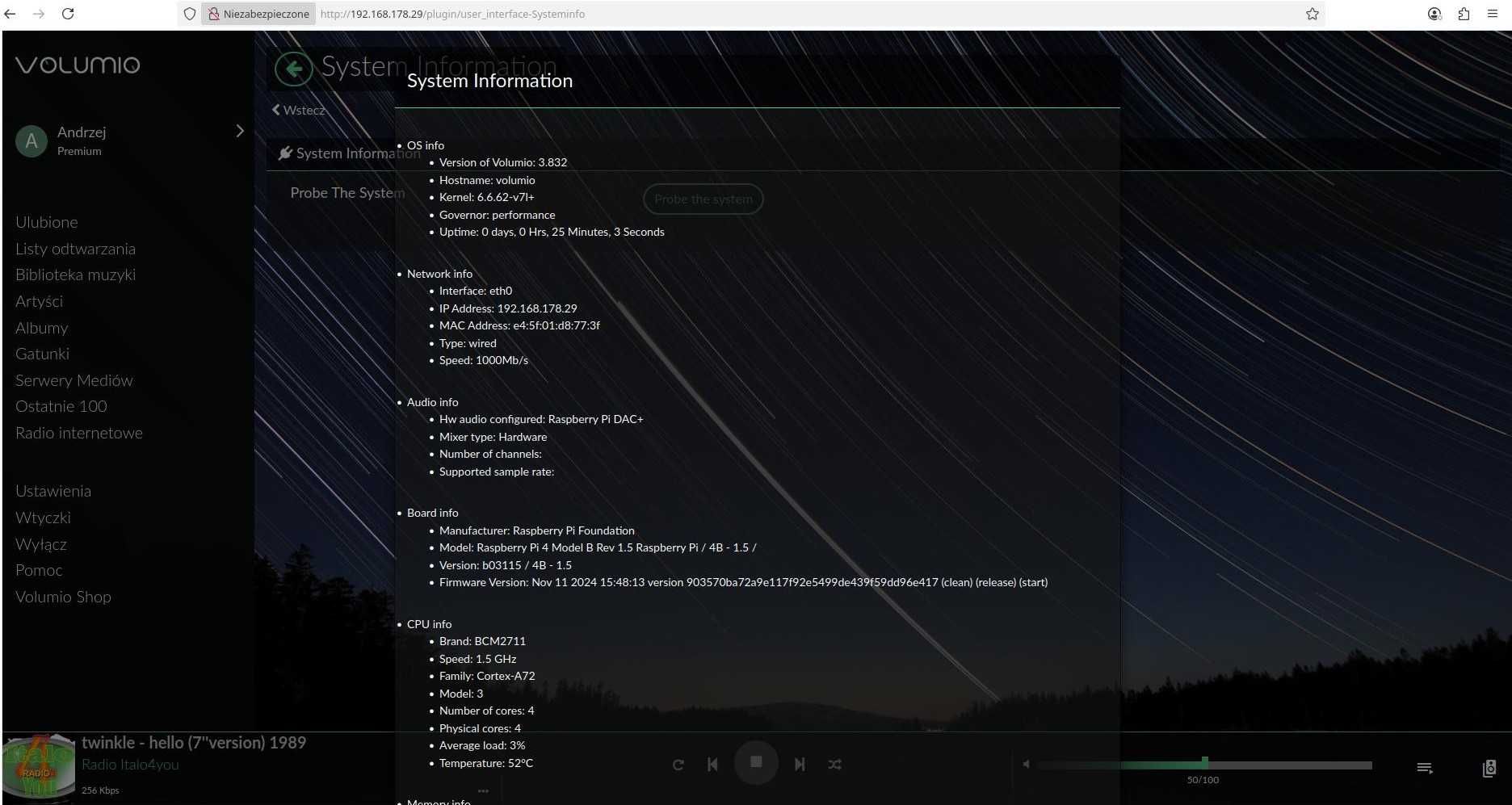Click the Kernel: 6.6.62-v7l+ line

[487, 197]
